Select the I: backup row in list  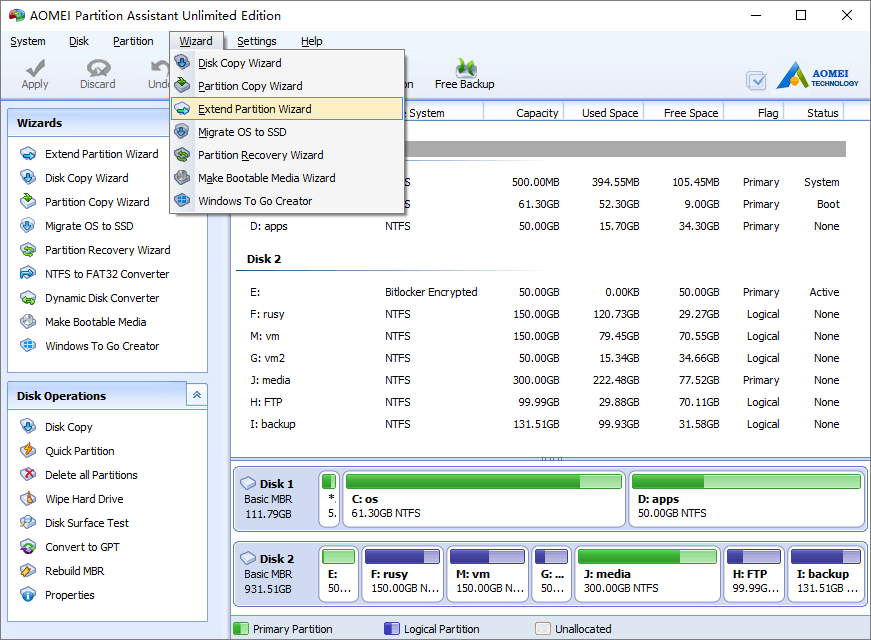click(x=544, y=424)
